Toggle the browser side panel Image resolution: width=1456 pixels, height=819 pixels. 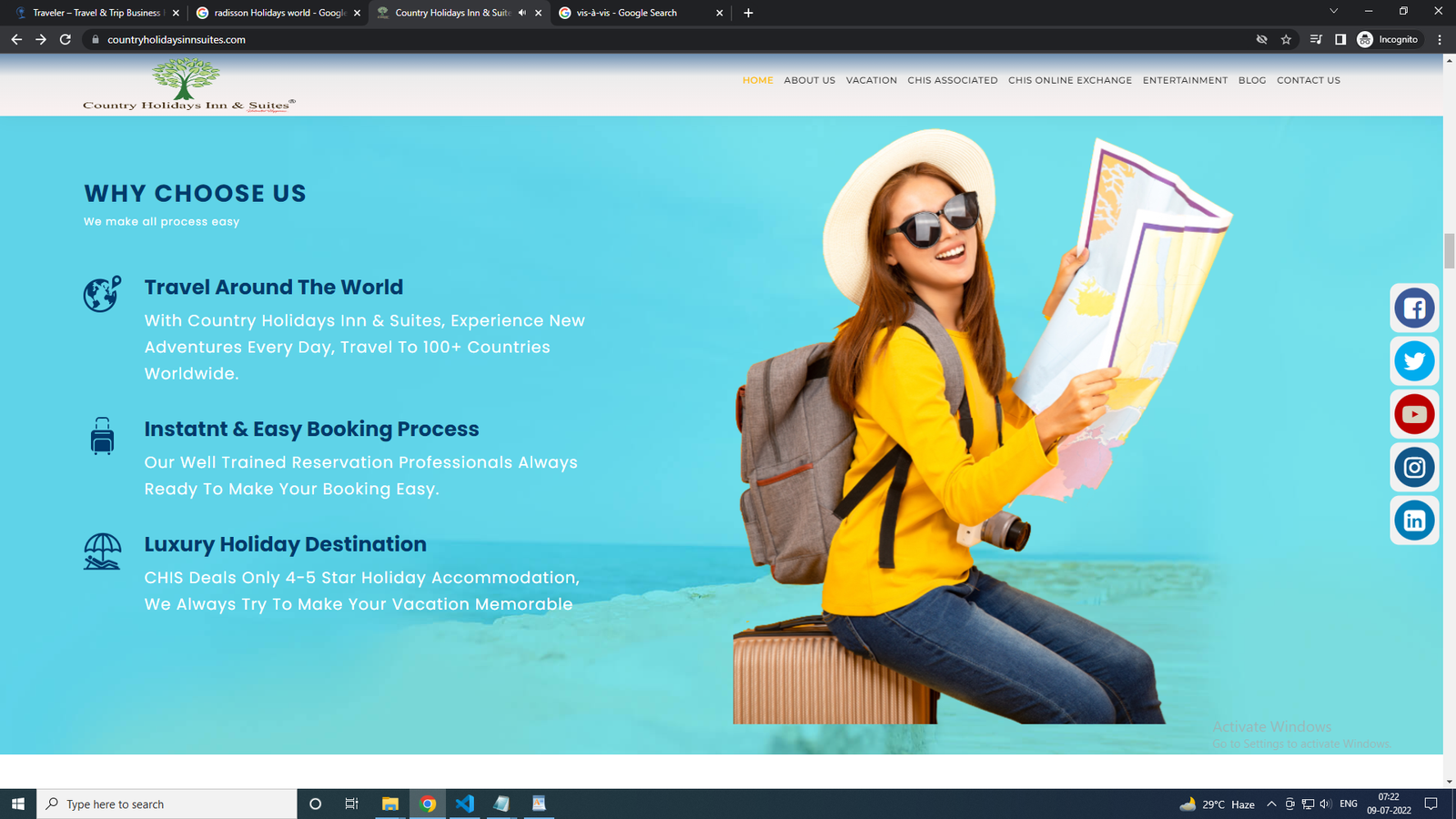(1340, 39)
